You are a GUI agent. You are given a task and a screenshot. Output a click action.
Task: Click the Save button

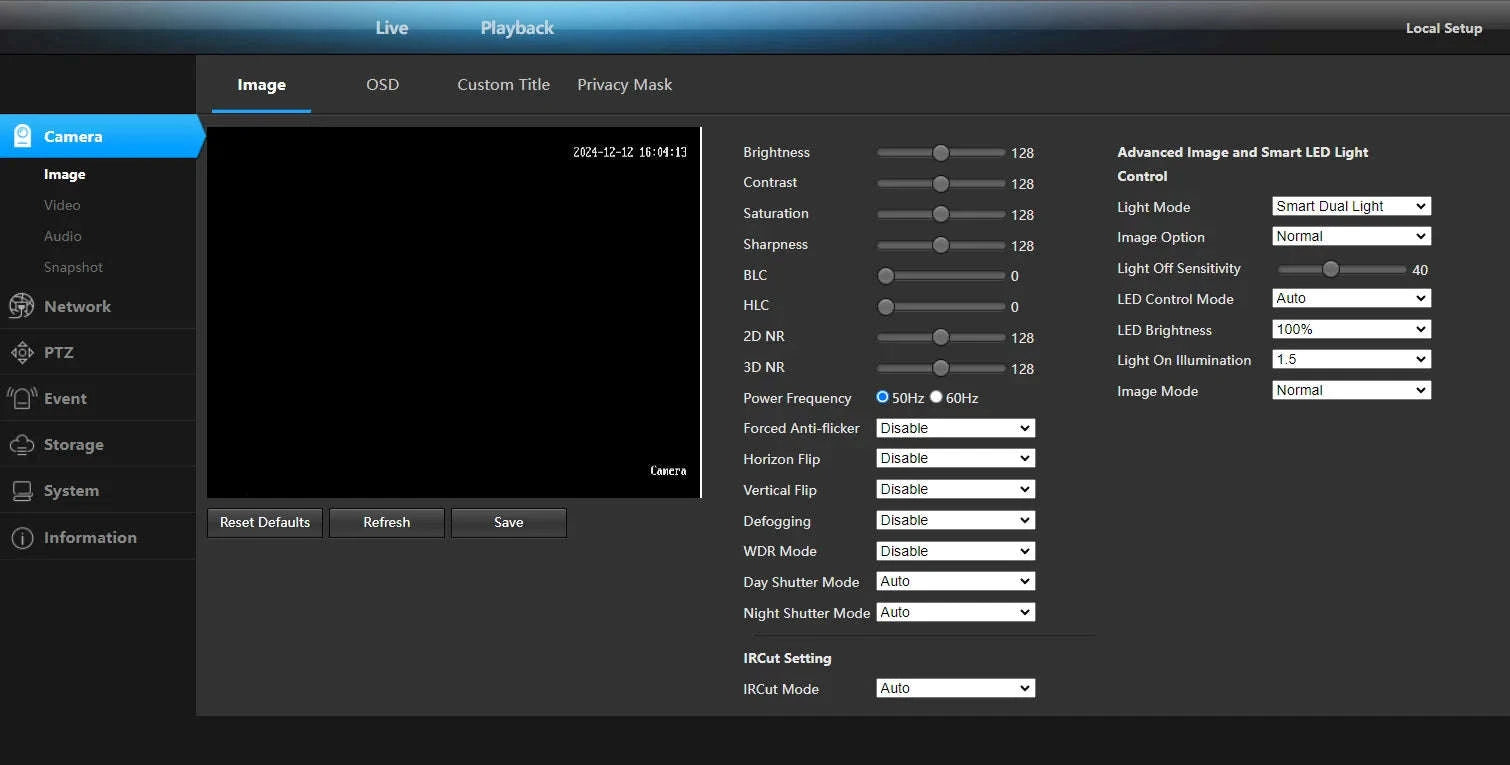508,522
